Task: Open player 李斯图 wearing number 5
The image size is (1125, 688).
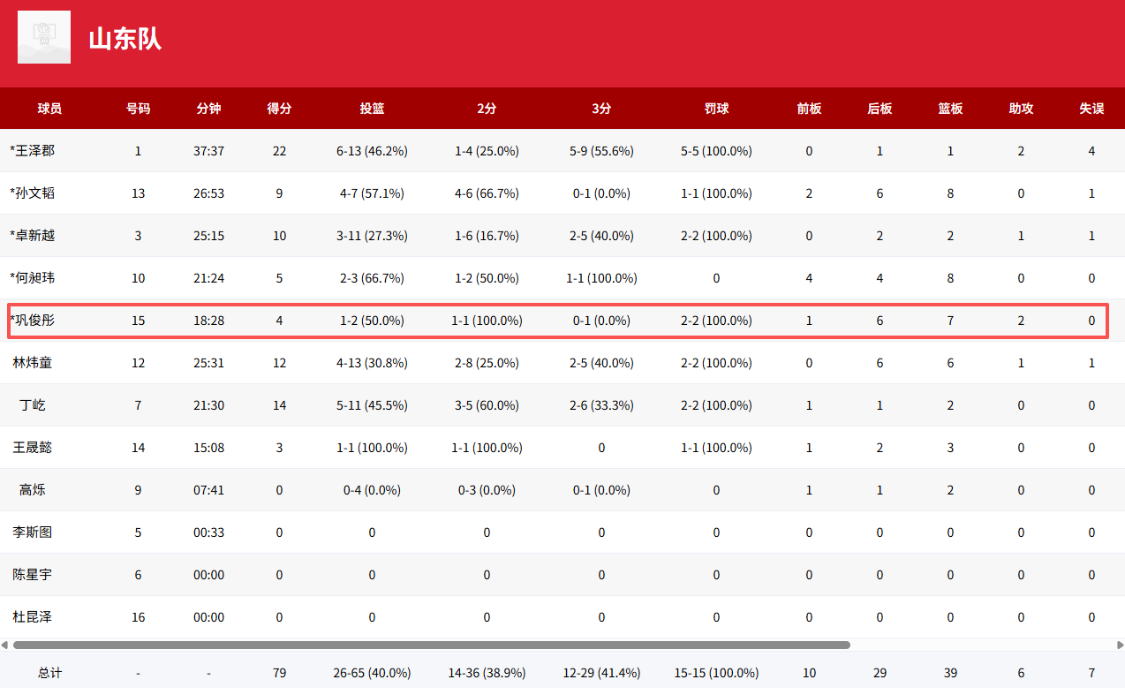Action: 32,532
